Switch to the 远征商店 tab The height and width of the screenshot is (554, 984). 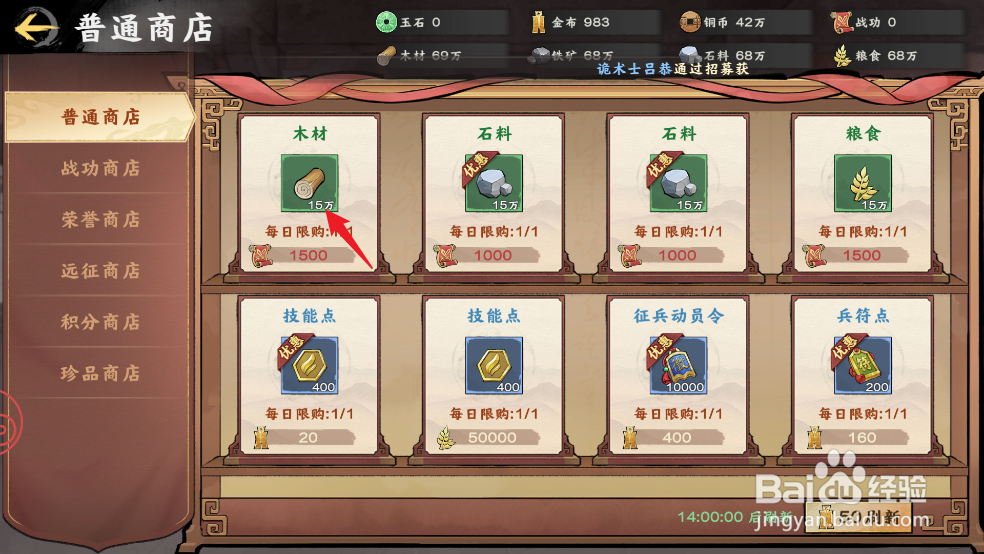pyautogui.click(x=99, y=271)
